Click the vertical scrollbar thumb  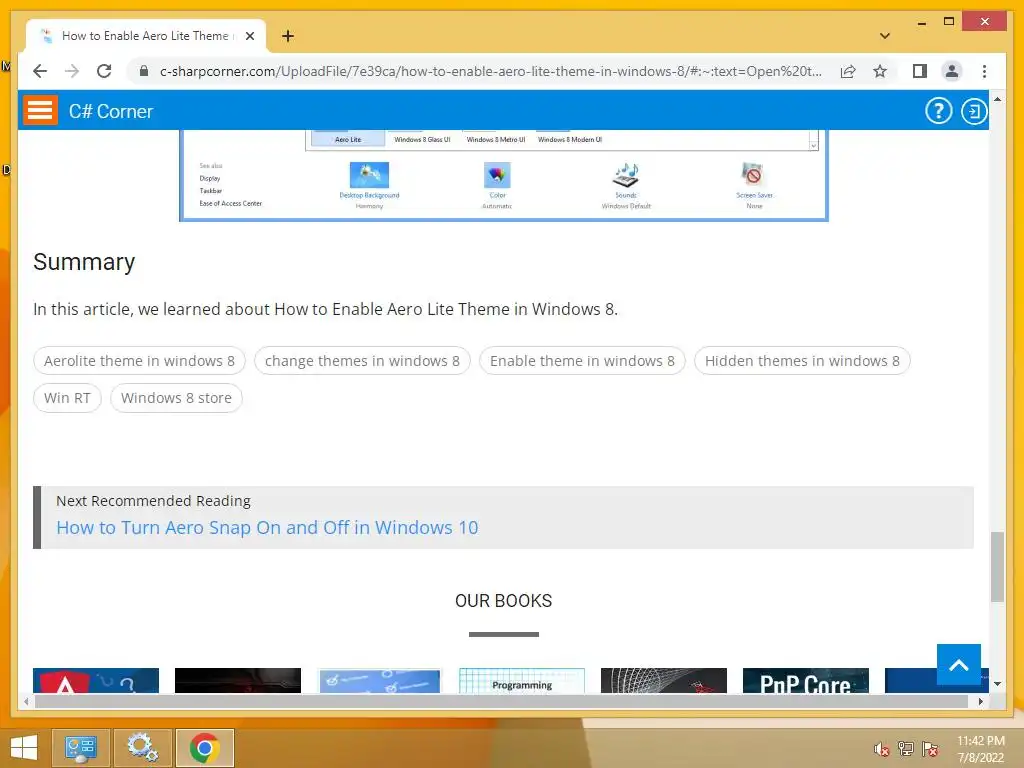click(x=997, y=566)
